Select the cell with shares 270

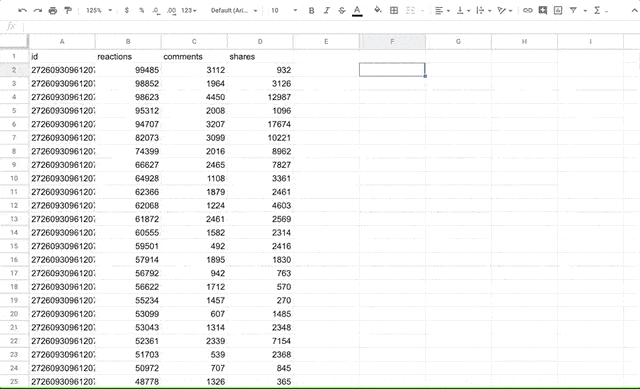tap(260, 300)
